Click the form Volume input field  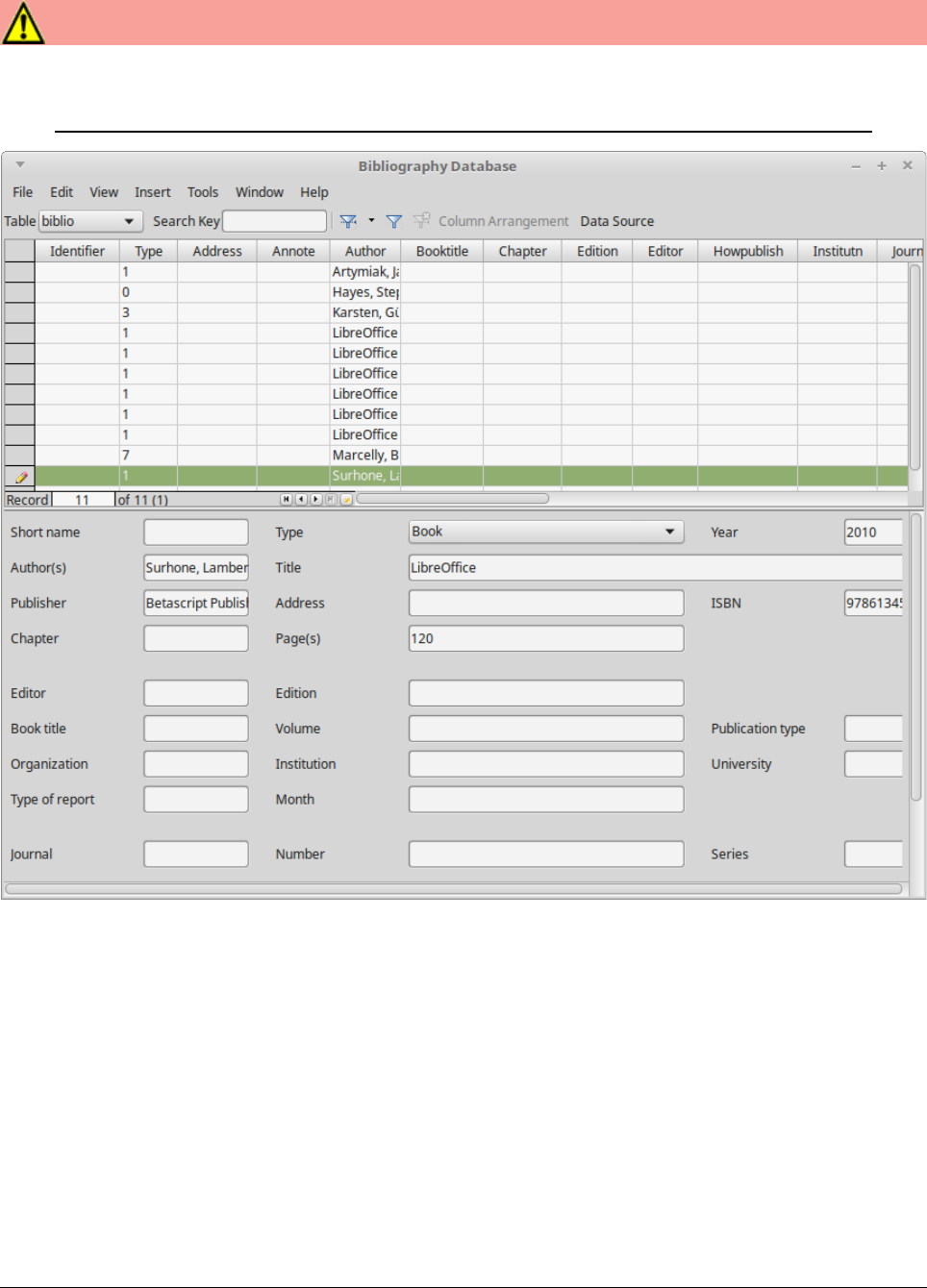[x=546, y=730]
